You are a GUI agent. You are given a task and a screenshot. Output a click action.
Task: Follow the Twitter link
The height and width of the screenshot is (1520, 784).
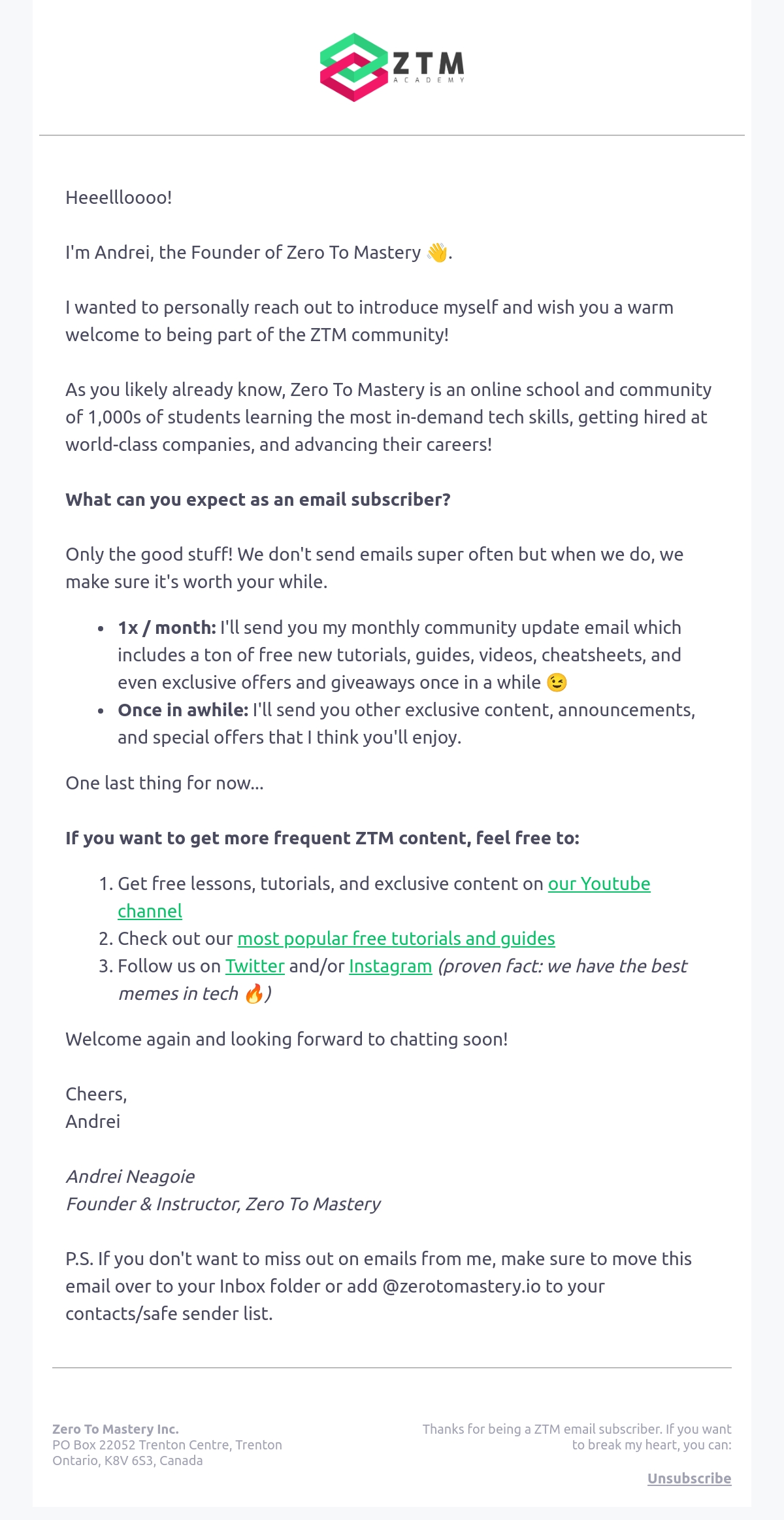click(255, 966)
